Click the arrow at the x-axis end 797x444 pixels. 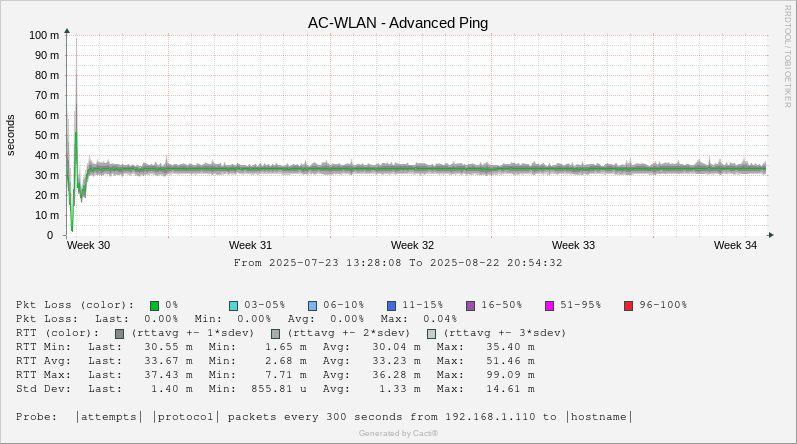tap(771, 235)
